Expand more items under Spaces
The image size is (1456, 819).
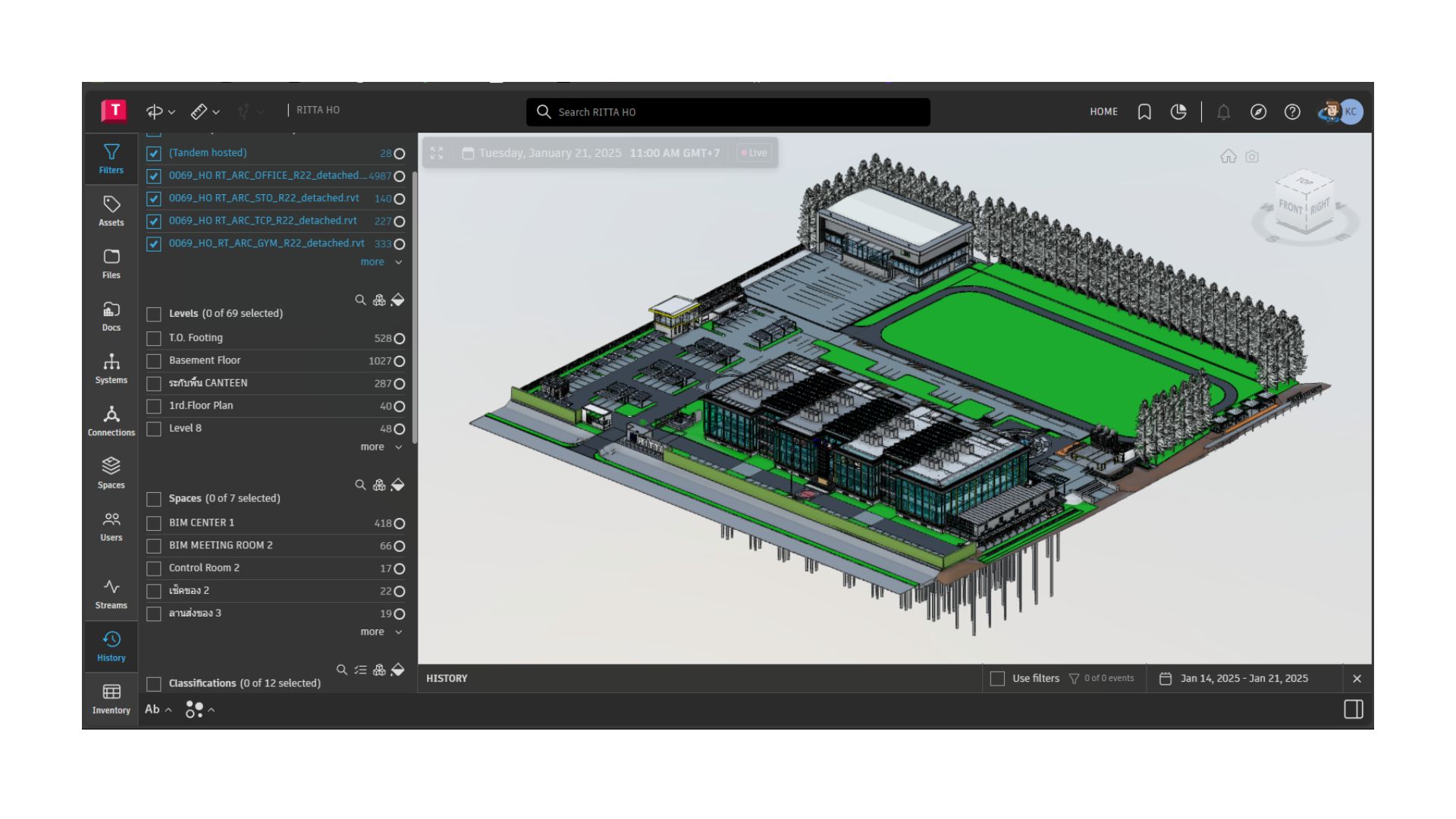click(381, 632)
